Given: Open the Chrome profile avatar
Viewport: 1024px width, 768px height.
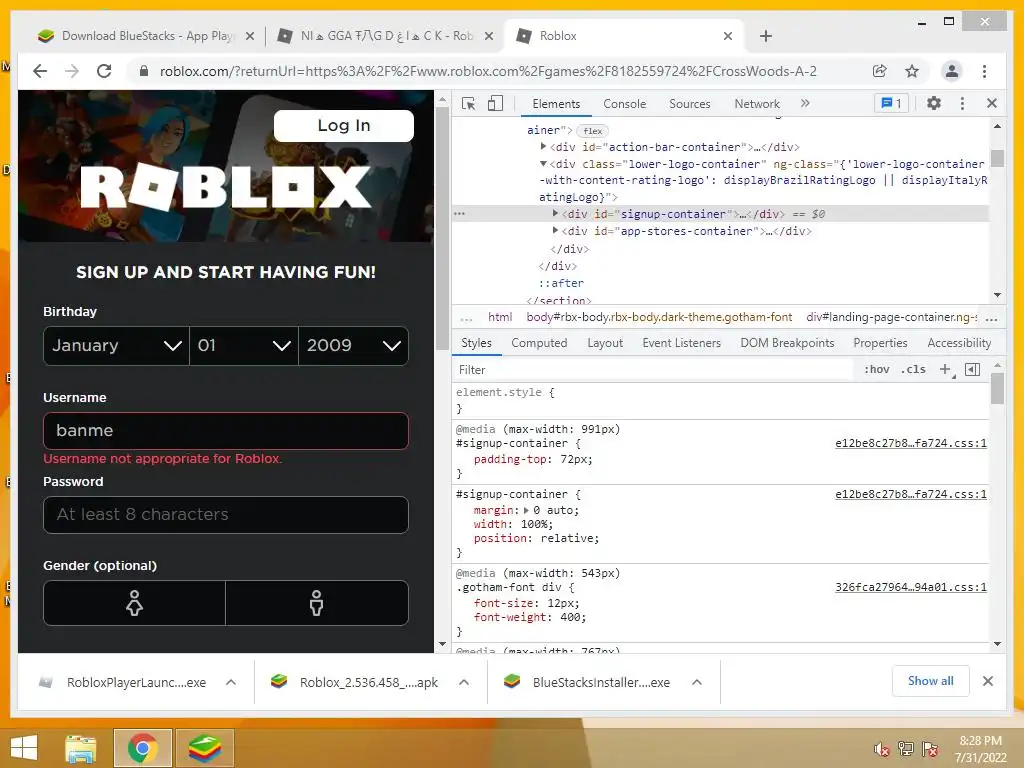Looking at the screenshot, I should click(x=952, y=71).
